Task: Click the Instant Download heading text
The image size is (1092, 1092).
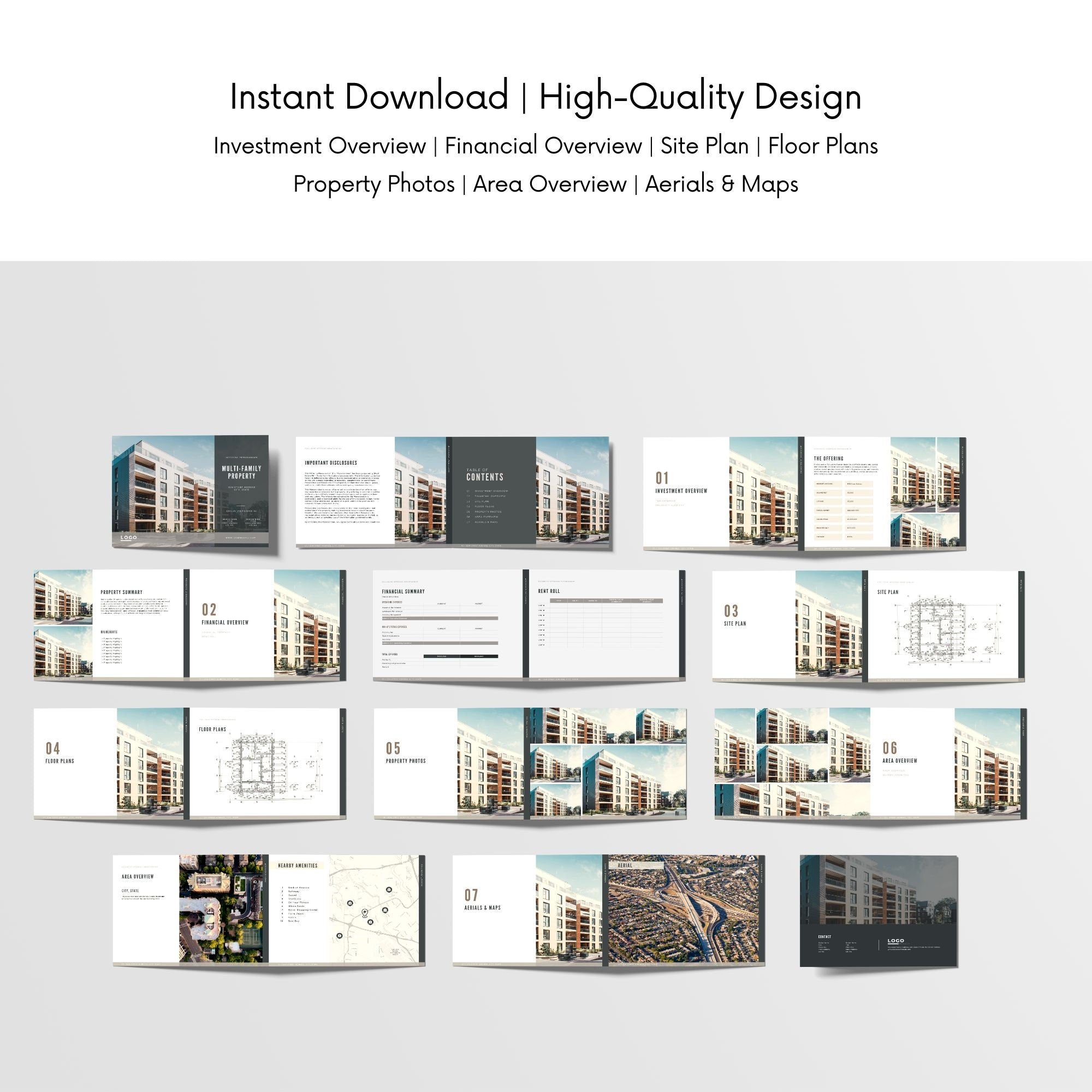Action: point(369,97)
